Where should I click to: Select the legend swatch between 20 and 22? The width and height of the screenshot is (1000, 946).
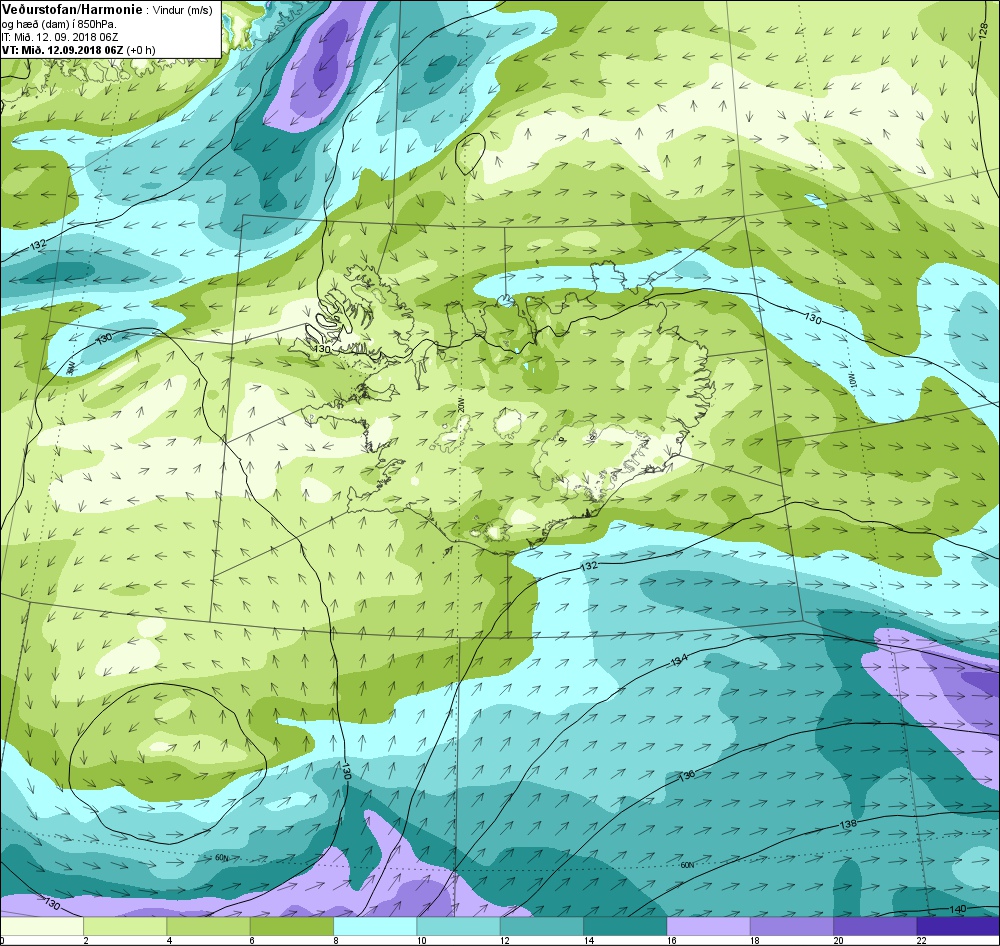(874, 926)
